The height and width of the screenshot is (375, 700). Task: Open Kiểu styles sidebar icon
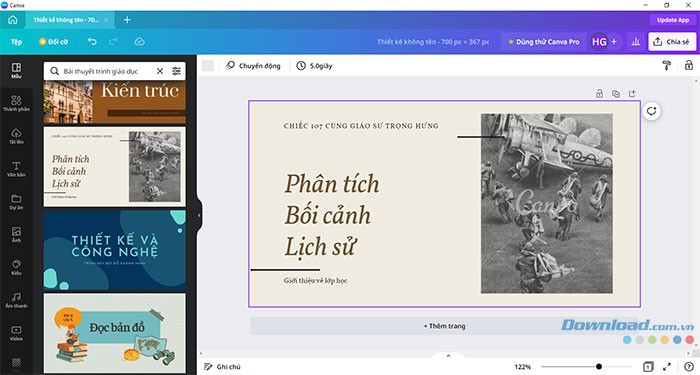(x=16, y=267)
